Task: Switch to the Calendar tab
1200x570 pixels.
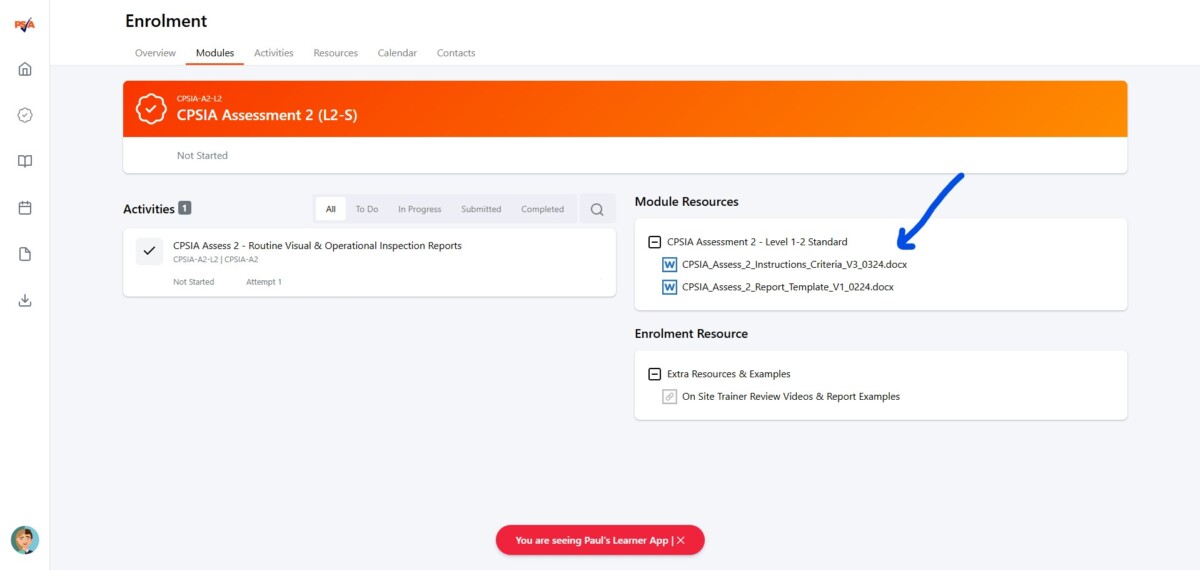Action: 397,53
